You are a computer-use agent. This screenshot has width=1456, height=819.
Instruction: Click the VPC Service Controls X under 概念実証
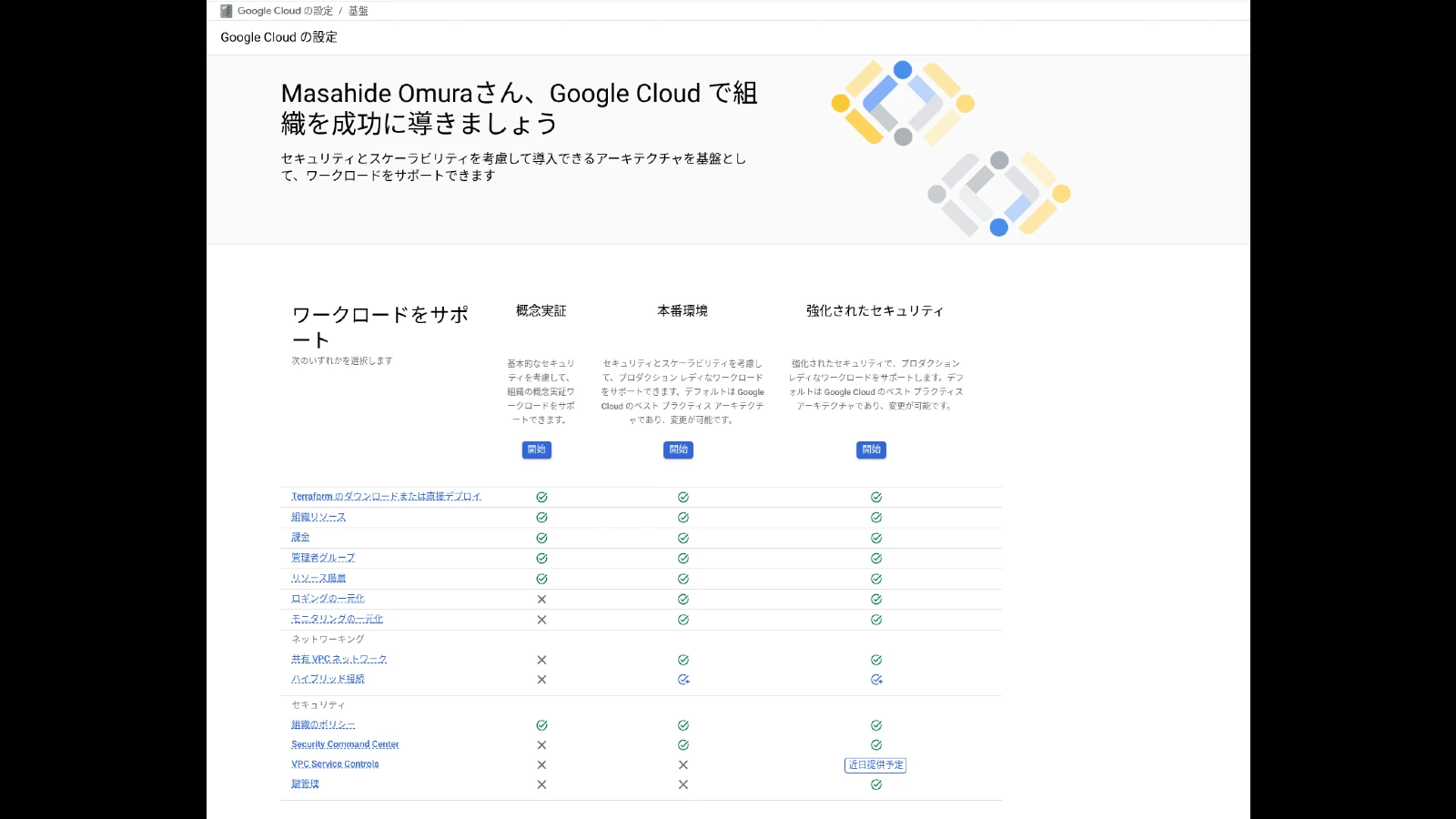coord(541,764)
